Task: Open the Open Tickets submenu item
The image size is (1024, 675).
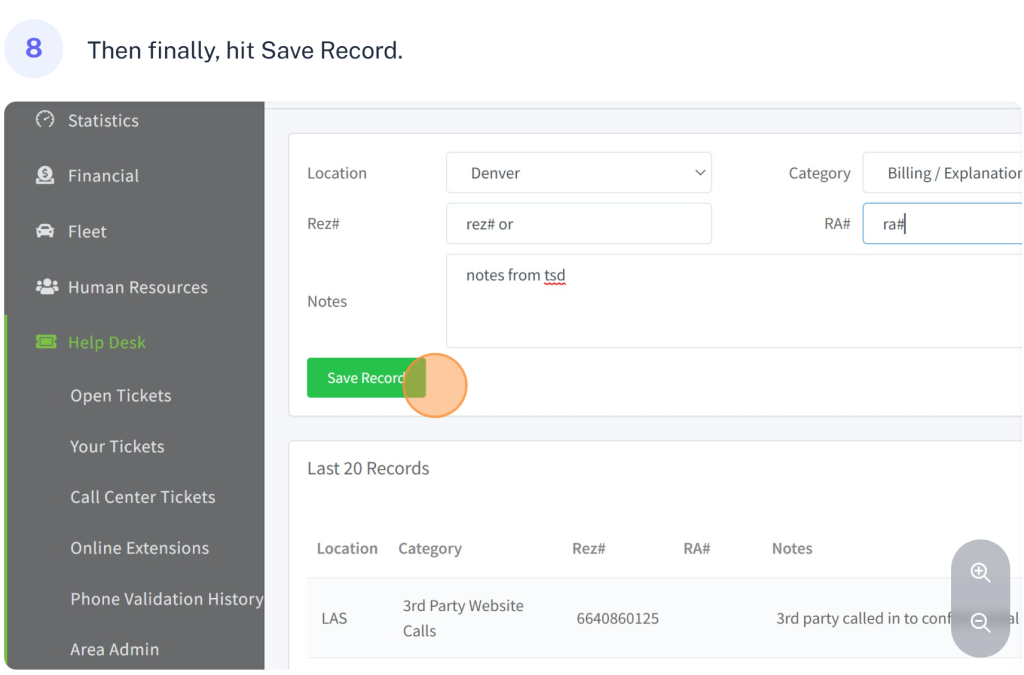Action: tap(120, 396)
